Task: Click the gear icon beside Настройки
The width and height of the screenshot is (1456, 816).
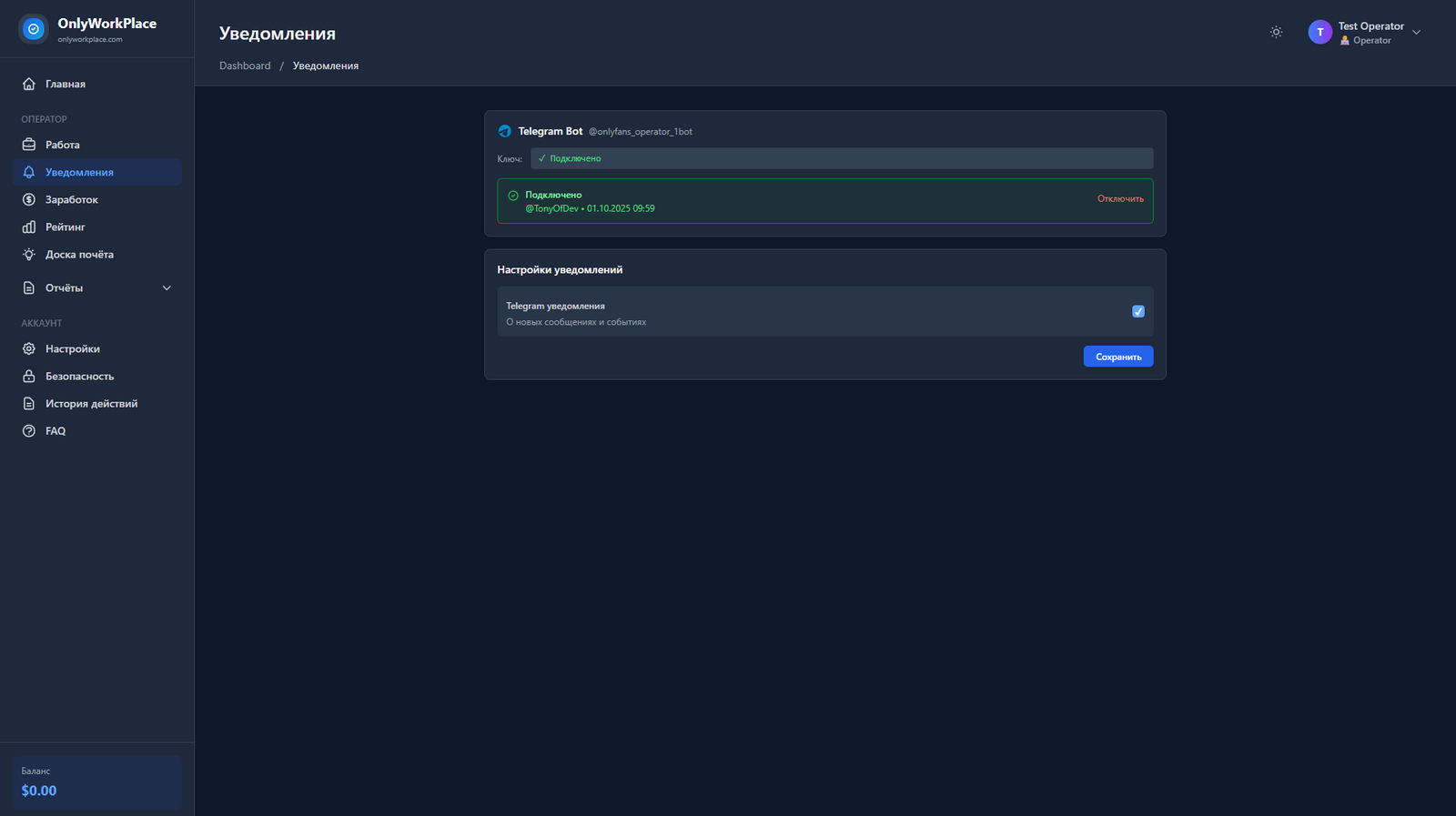Action: coord(29,348)
